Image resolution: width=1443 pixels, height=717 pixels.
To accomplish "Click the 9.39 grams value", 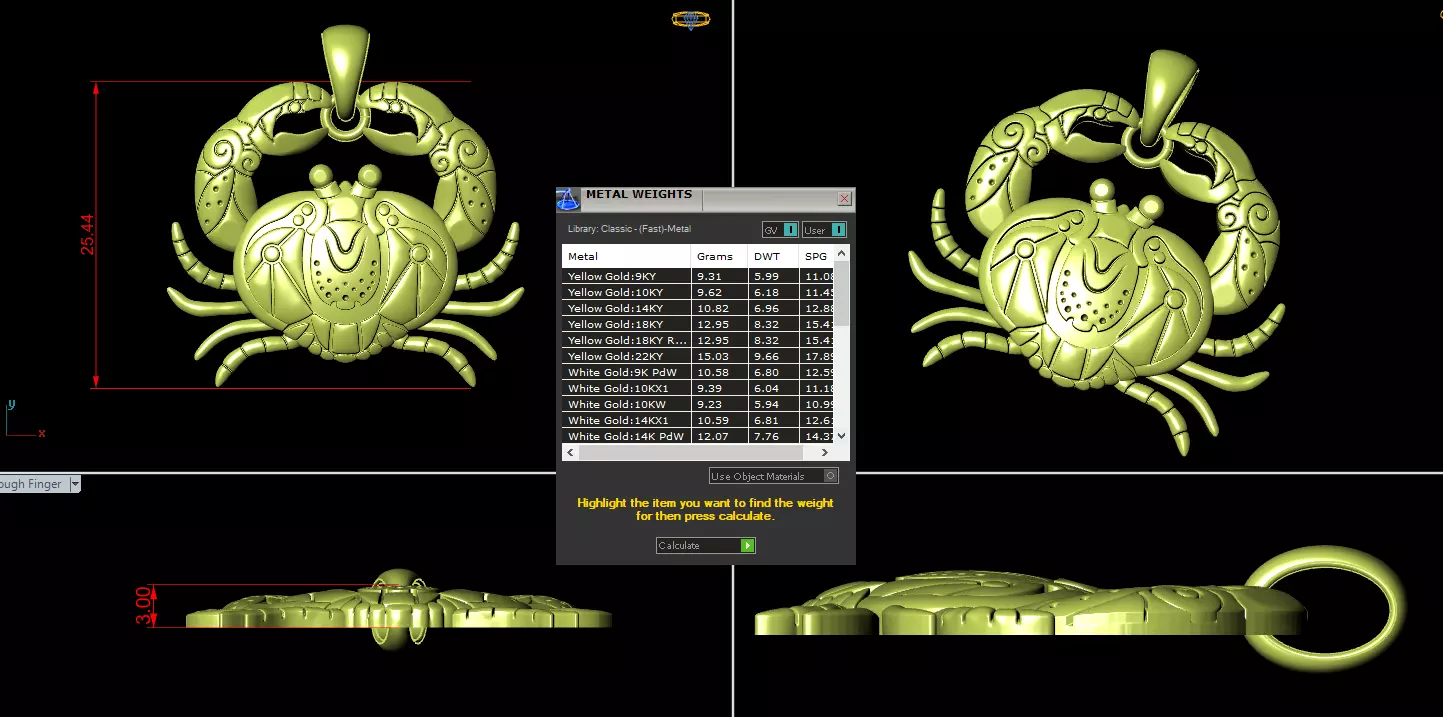I will (x=709, y=388).
